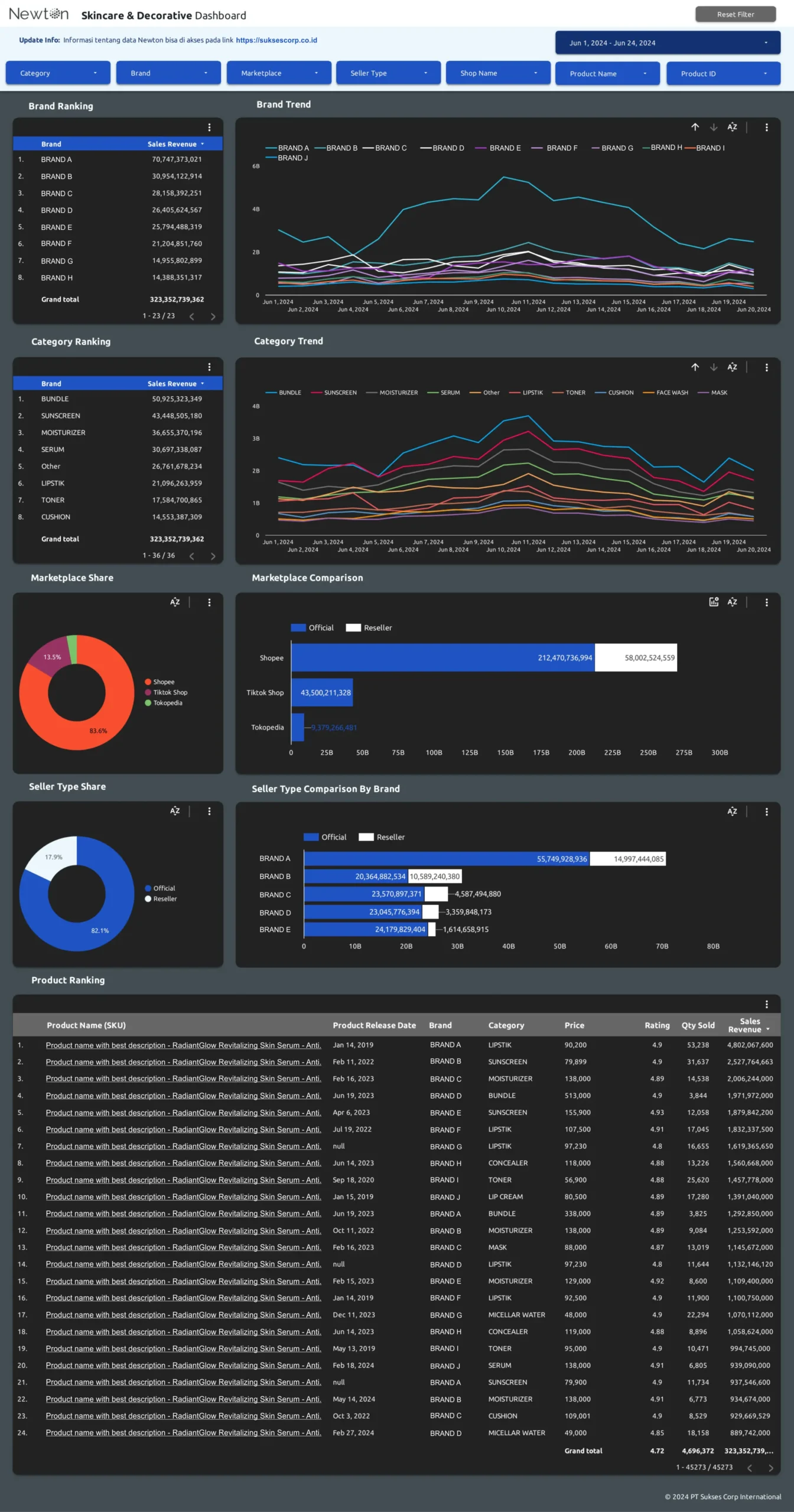The image size is (794, 1512).
Task: Click drill-up arrow in Brand Trend chart
Action: pyautogui.click(x=695, y=127)
